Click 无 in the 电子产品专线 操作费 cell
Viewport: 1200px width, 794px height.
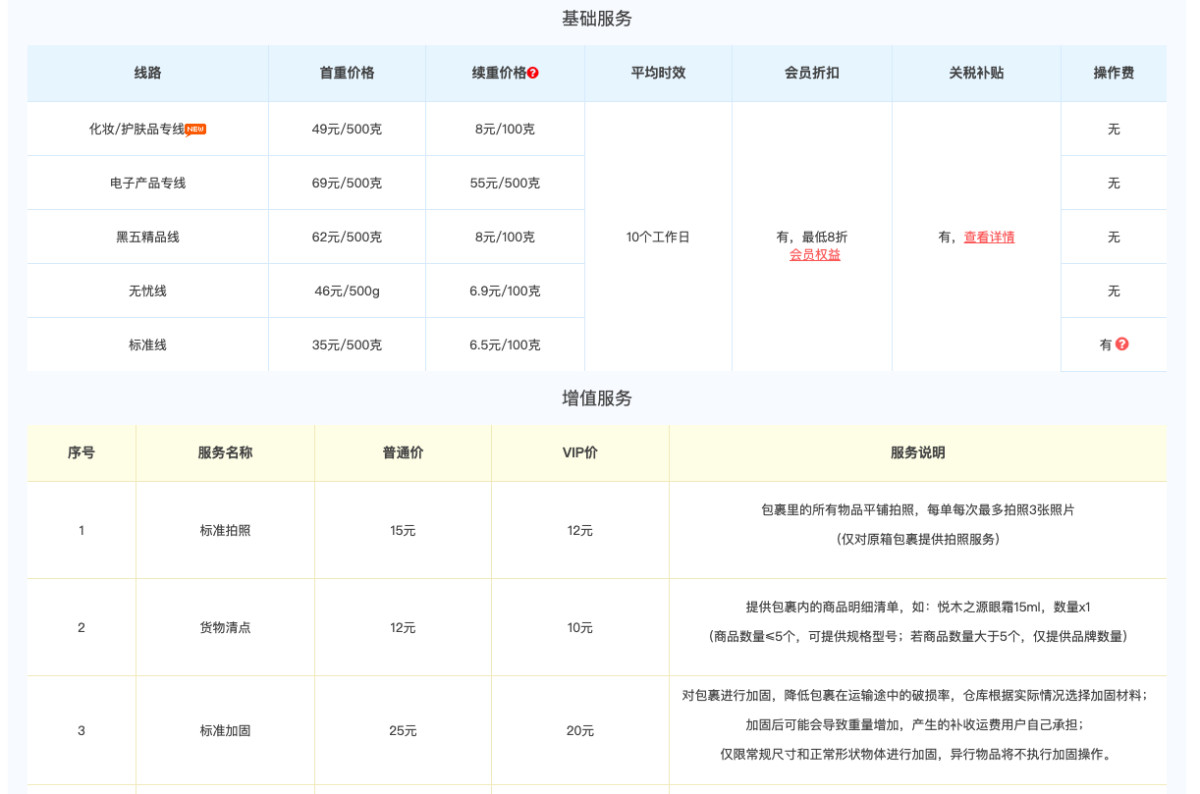click(x=1114, y=183)
